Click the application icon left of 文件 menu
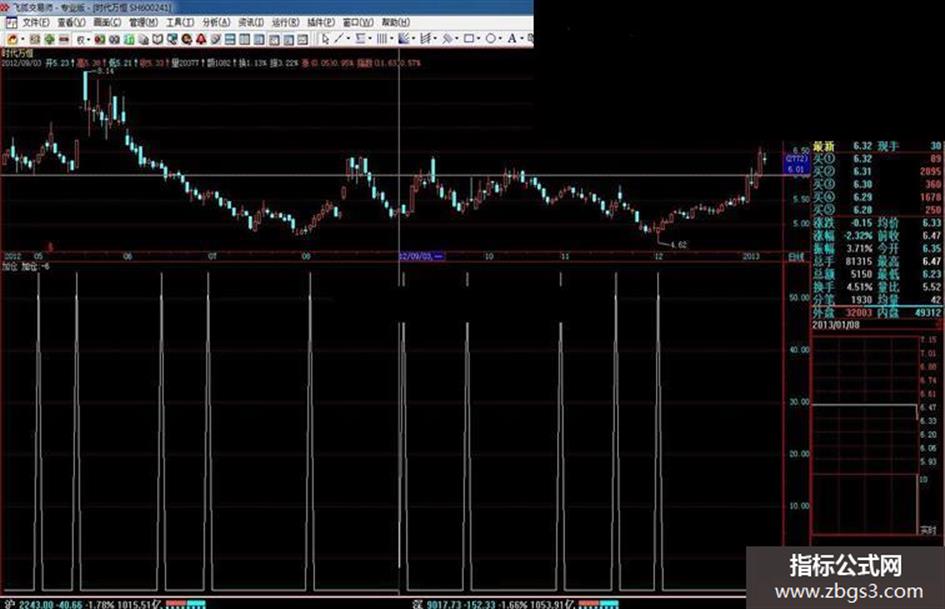Viewport: 945px width, 609px height. tap(11, 23)
